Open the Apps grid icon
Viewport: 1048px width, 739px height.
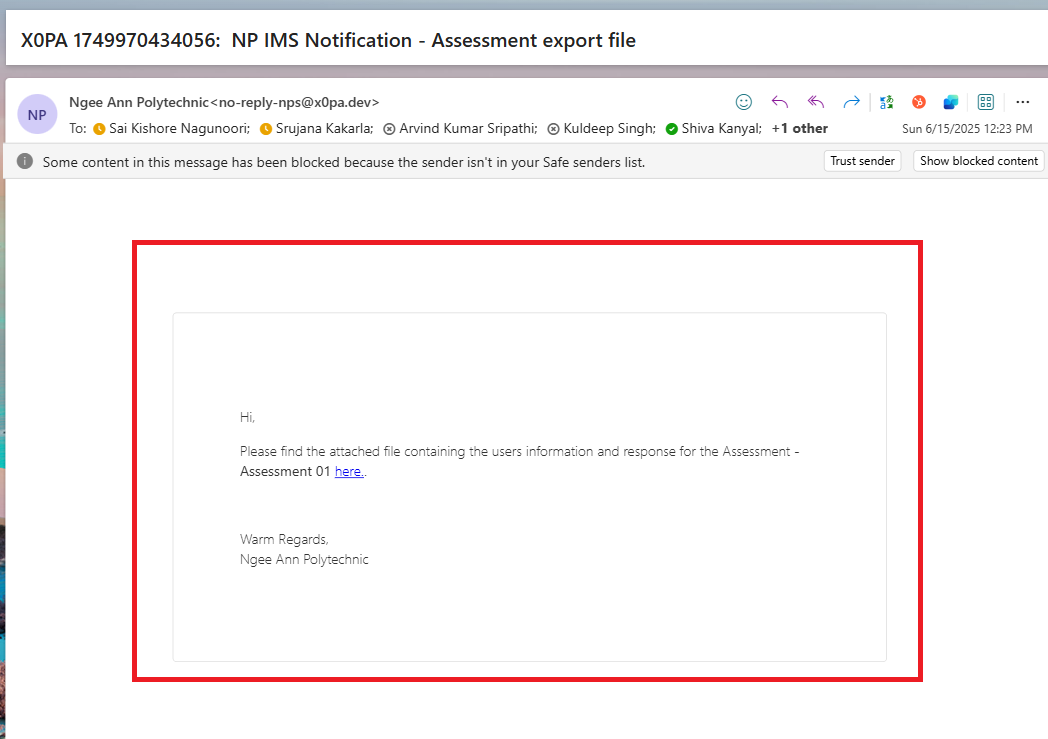tap(985, 102)
